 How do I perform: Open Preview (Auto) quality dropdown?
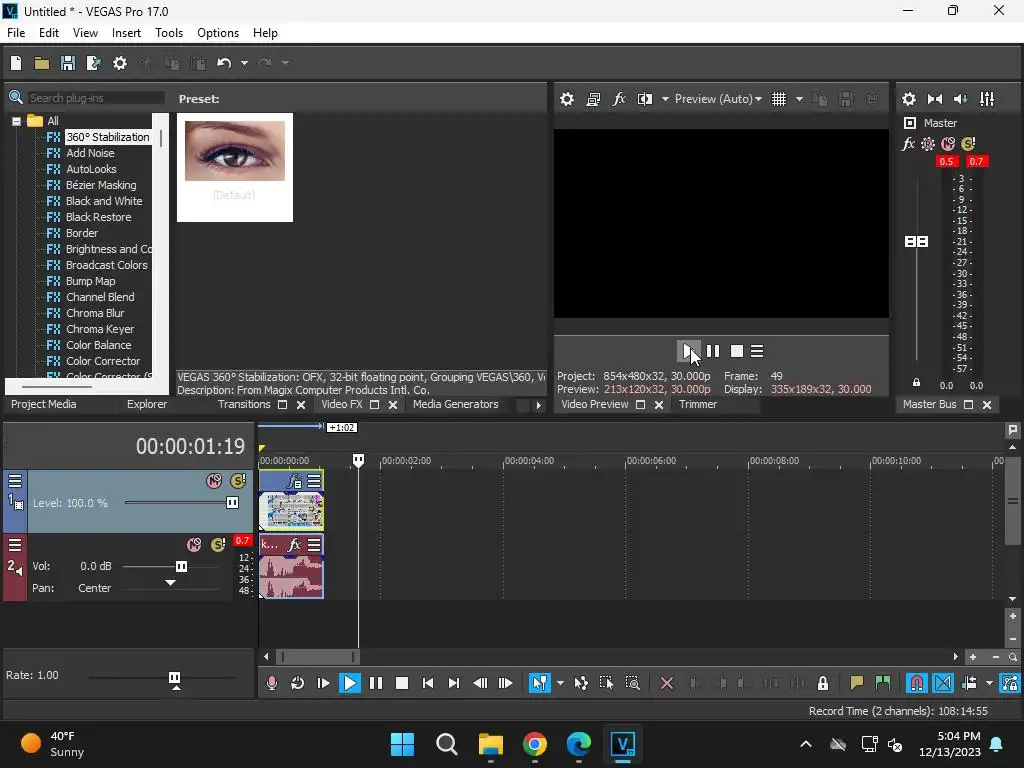pyautogui.click(x=718, y=99)
